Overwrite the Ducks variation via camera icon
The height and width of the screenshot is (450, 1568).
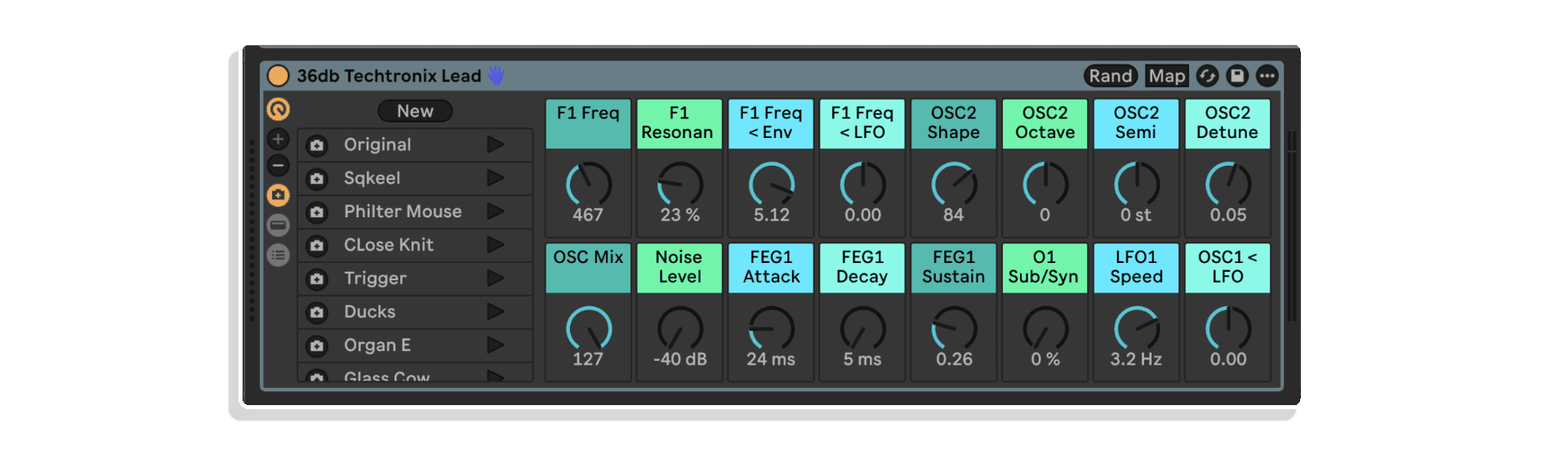pos(317,313)
